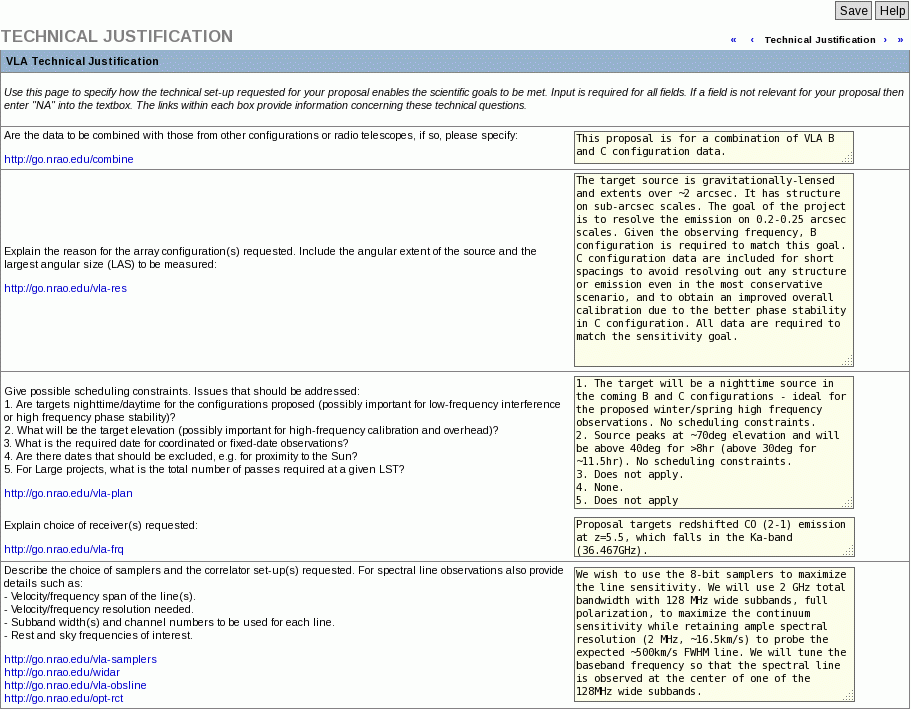Select the Technical Justification breadcrumb label
This screenshot has height=709, width=911.
820,39
